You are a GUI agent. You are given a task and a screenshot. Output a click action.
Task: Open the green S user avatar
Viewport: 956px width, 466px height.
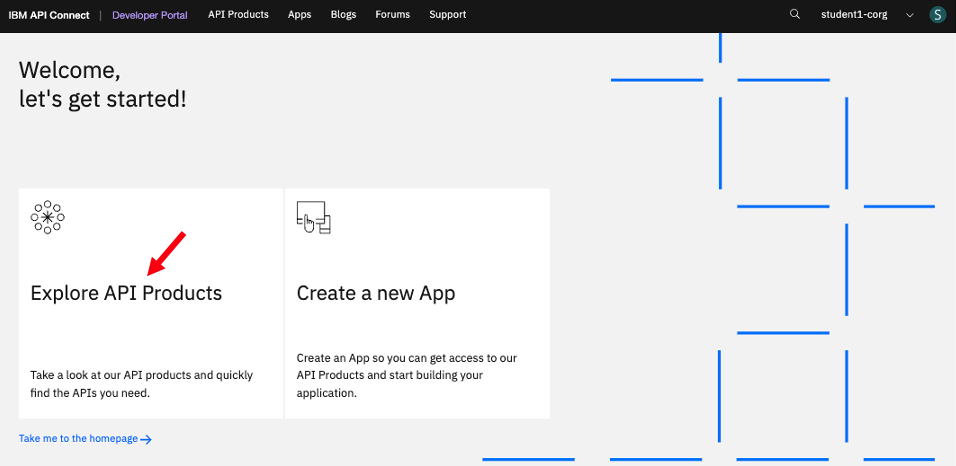(x=936, y=15)
